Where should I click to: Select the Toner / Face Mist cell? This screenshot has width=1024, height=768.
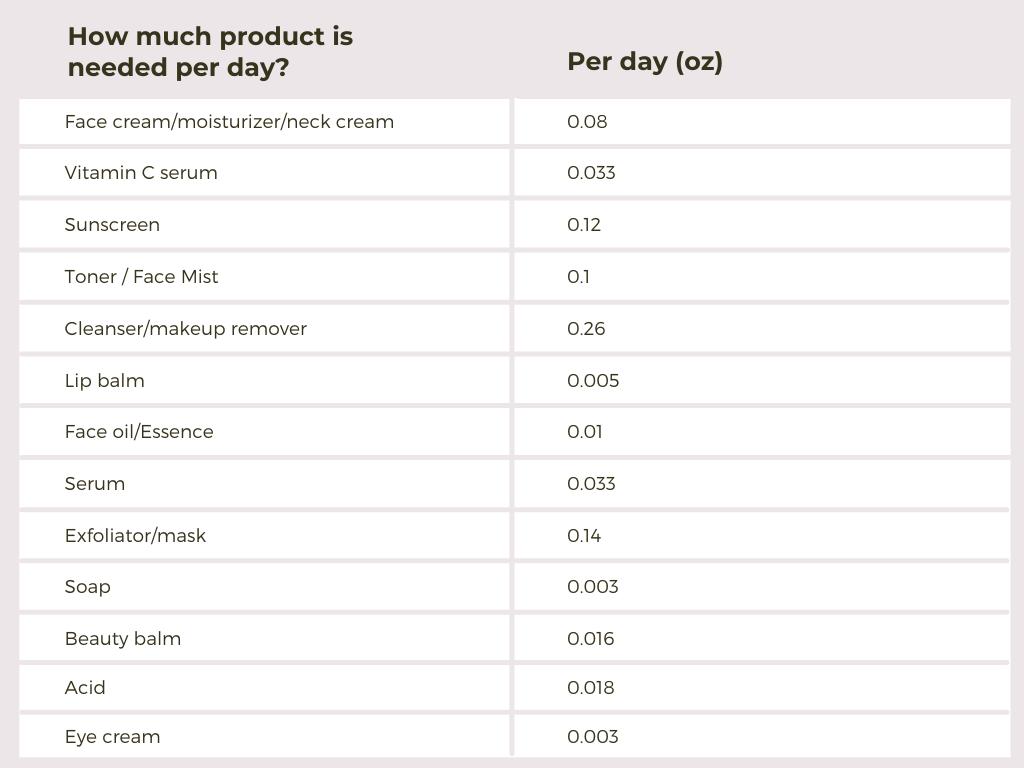(141, 277)
